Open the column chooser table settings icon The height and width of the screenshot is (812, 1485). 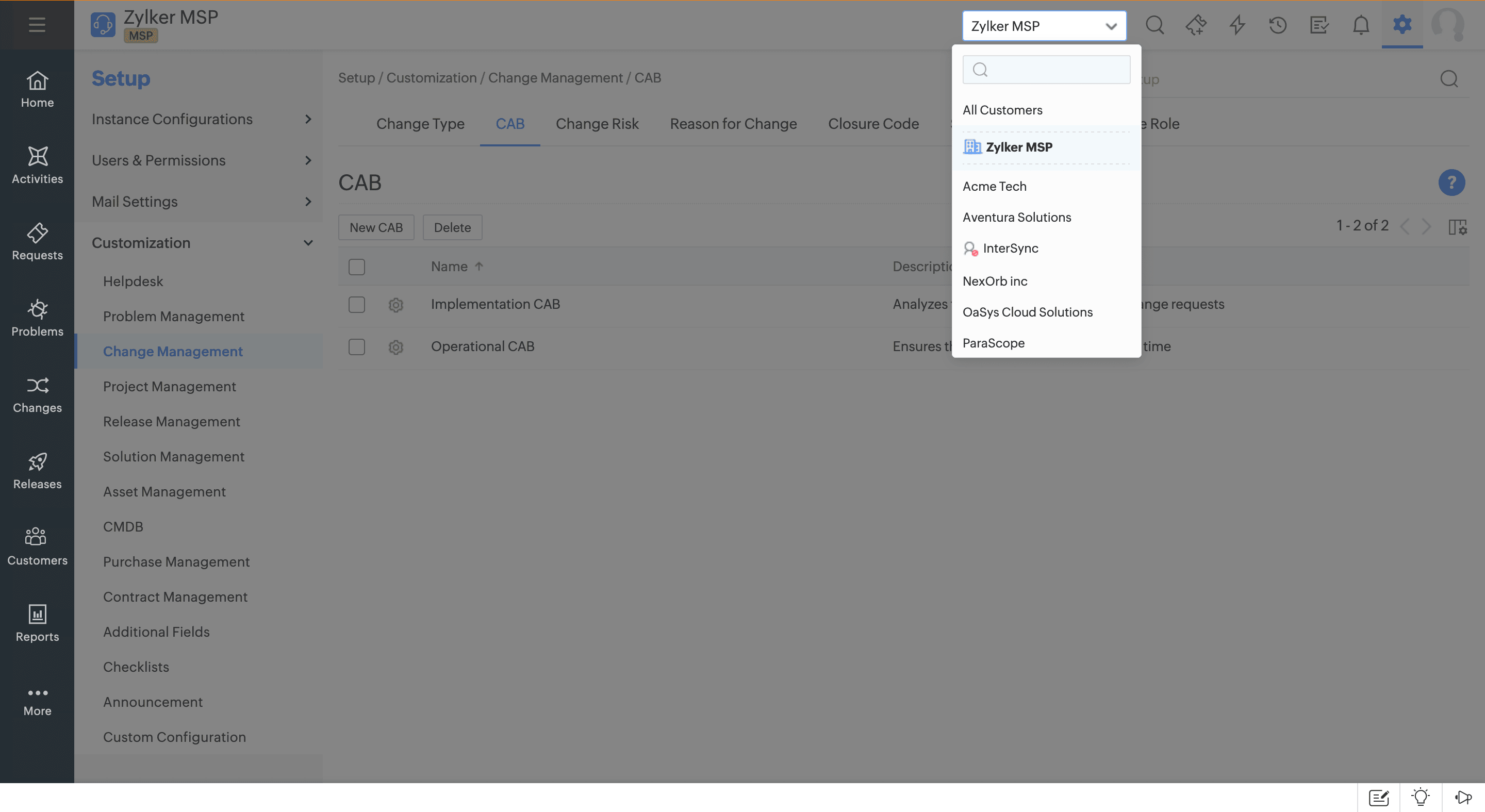coord(1457,226)
